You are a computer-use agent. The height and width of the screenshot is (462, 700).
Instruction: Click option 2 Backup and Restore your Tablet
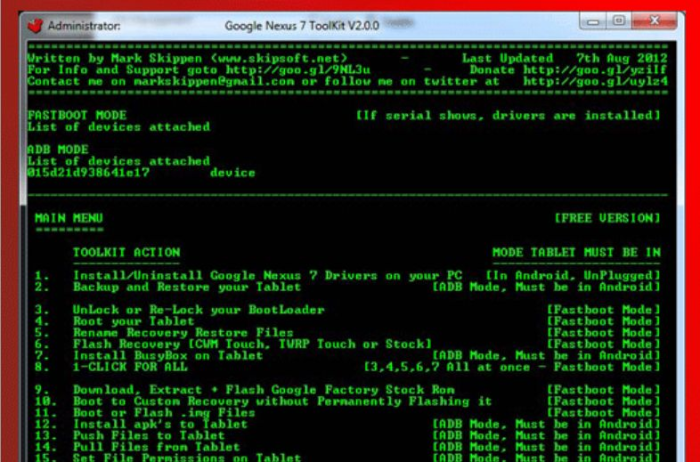click(x=187, y=287)
